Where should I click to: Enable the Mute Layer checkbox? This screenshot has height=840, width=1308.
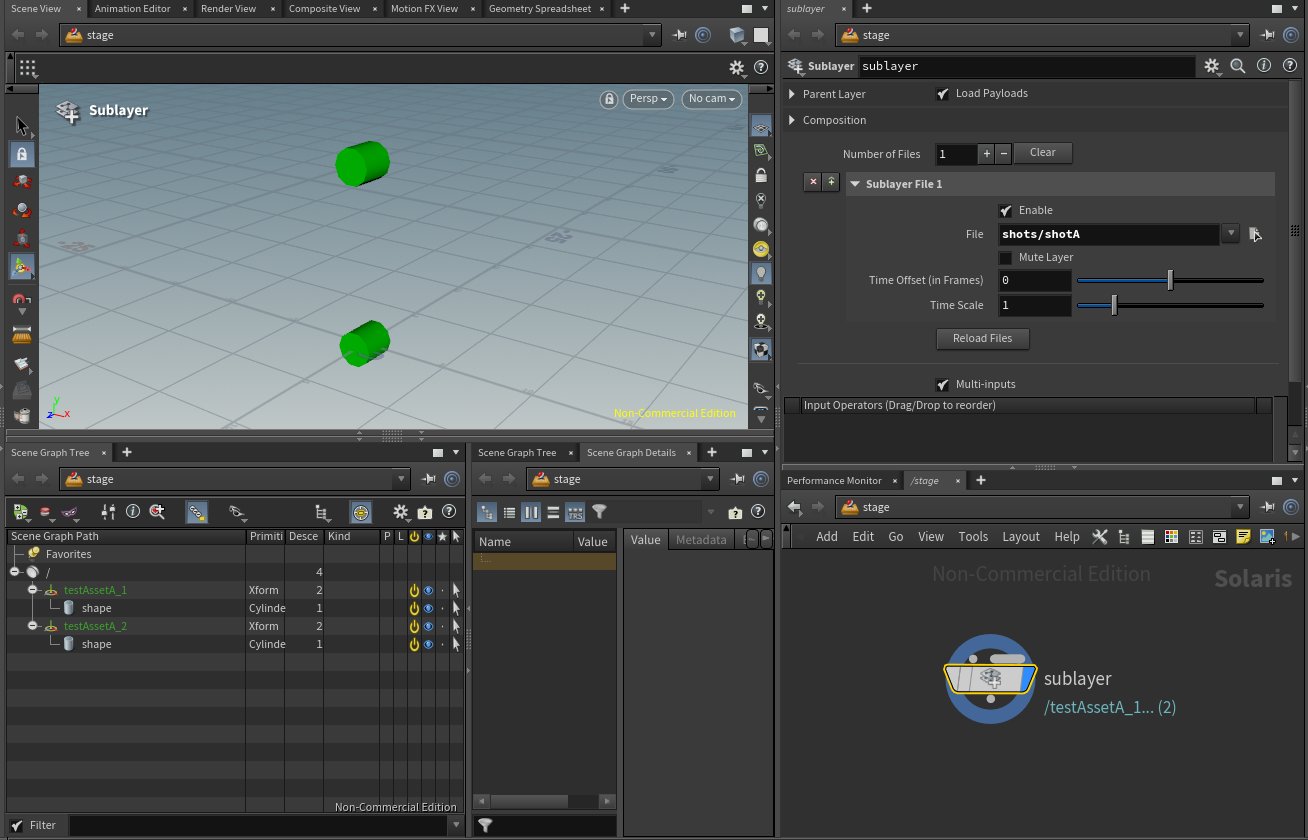[1005, 257]
